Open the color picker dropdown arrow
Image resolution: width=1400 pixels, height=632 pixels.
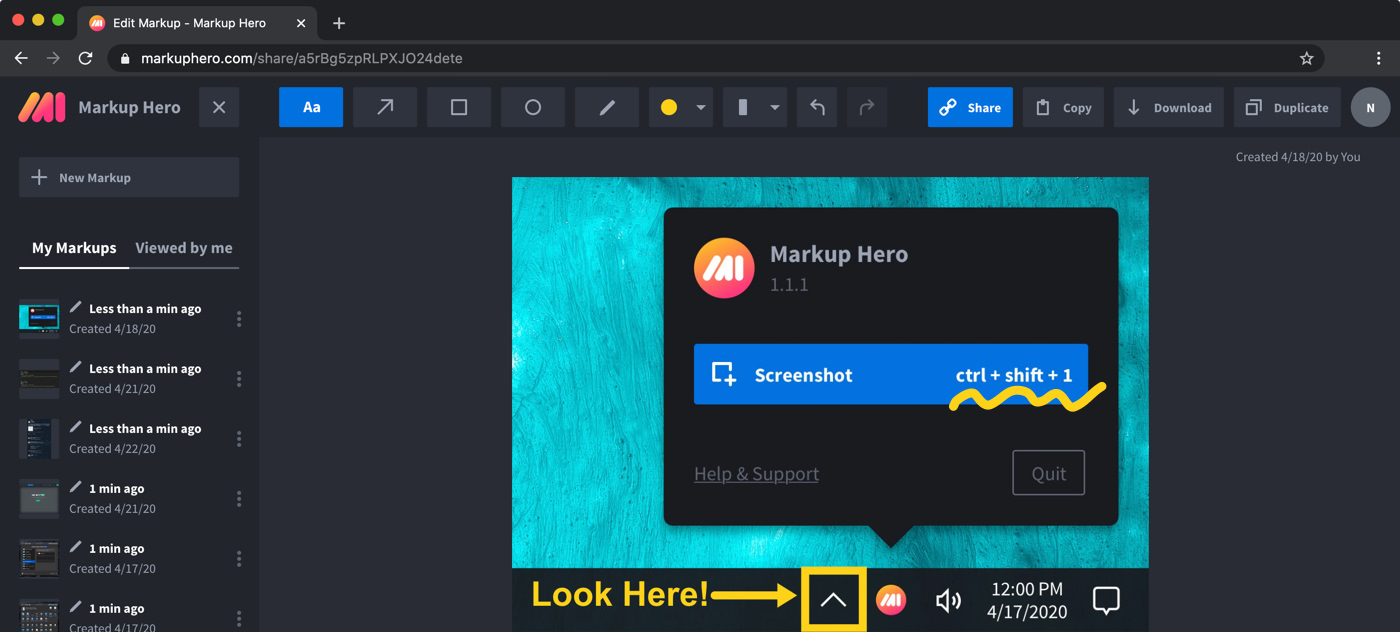point(701,108)
